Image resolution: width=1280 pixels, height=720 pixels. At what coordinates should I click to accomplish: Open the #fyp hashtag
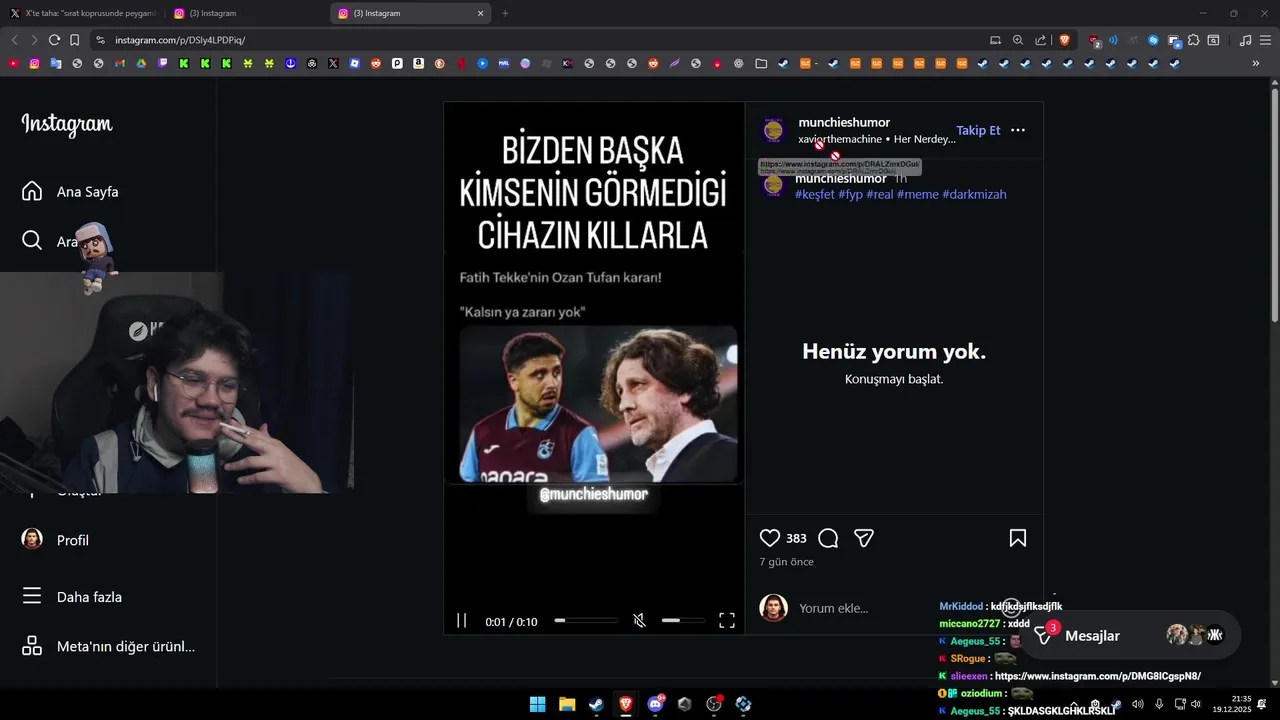point(850,194)
